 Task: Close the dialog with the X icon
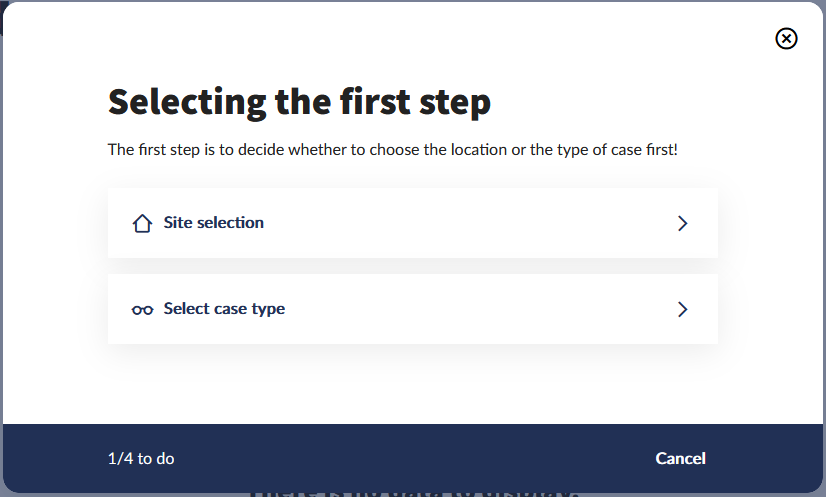pos(787,39)
